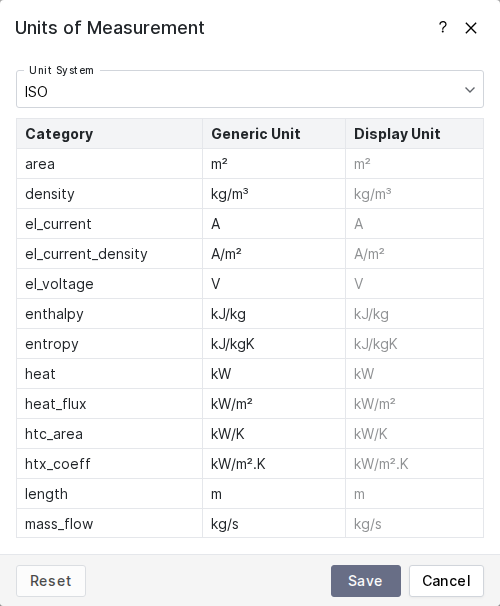The image size is (500, 606).
Task: Reset units to defaults
Action: [51, 581]
